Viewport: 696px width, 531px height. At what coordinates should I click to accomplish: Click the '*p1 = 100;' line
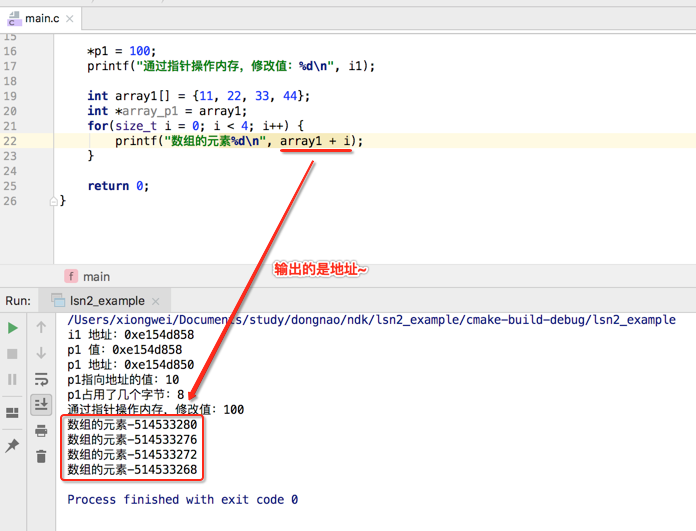coord(121,51)
